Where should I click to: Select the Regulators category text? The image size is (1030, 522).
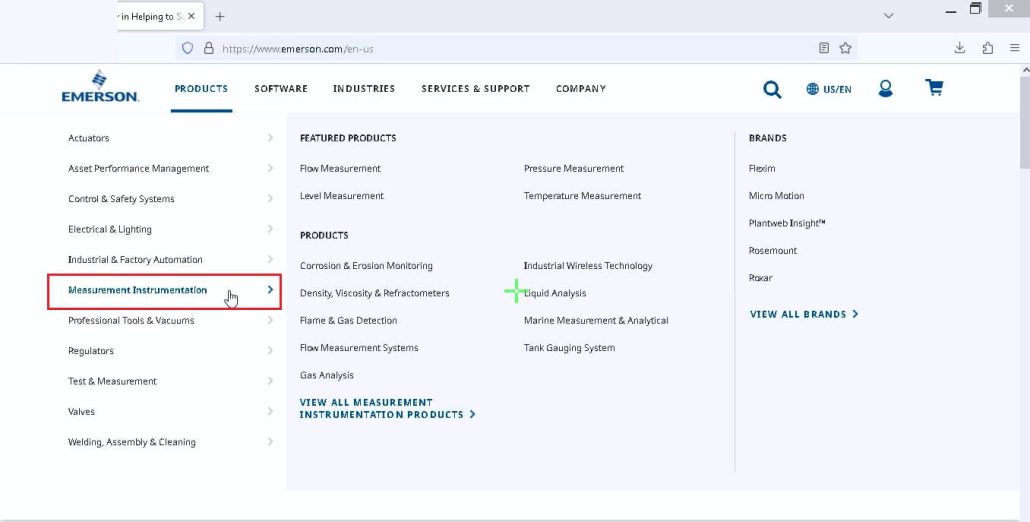click(91, 351)
